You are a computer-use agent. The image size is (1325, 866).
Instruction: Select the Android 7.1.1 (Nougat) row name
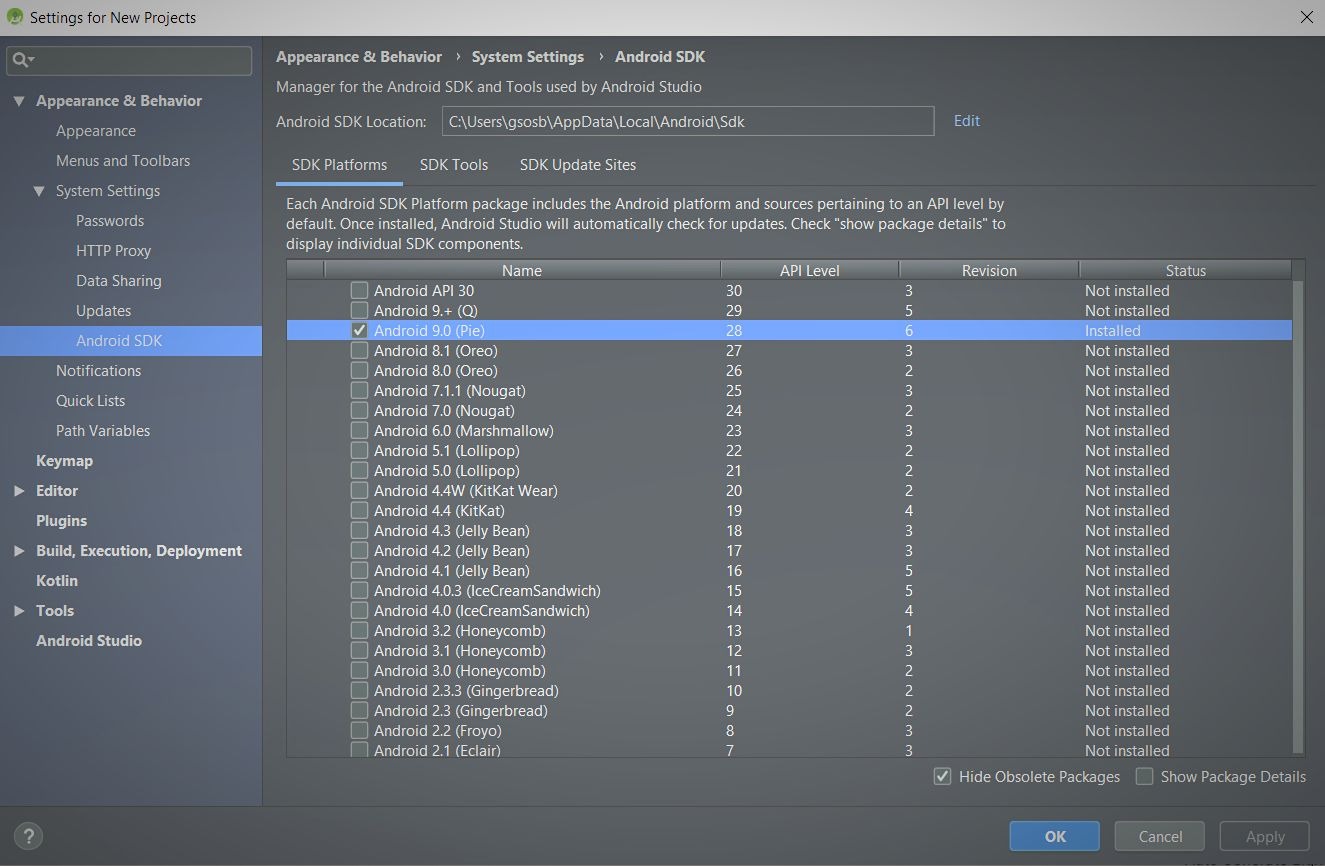tap(450, 390)
